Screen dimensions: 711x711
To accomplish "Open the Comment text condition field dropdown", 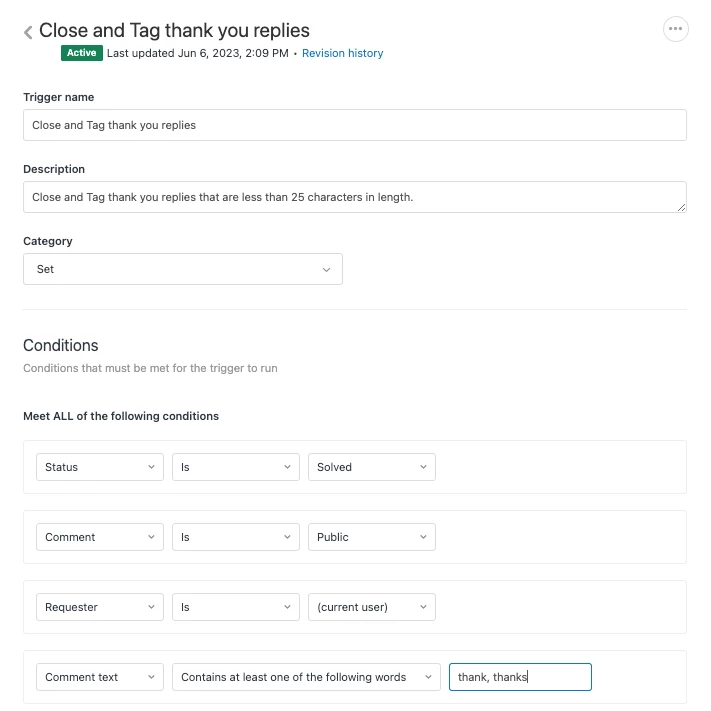I will coord(99,677).
